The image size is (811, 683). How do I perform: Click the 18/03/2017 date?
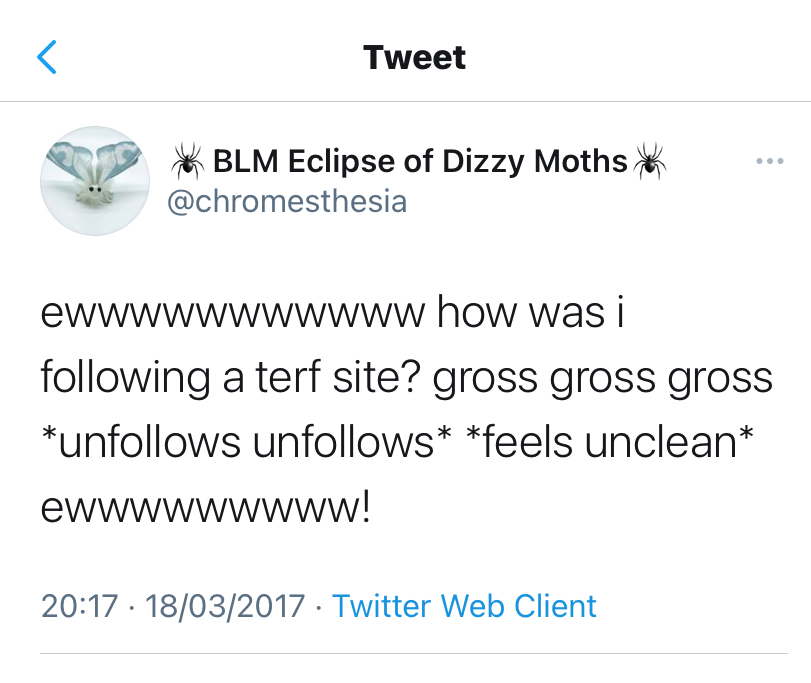click(224, 606)
